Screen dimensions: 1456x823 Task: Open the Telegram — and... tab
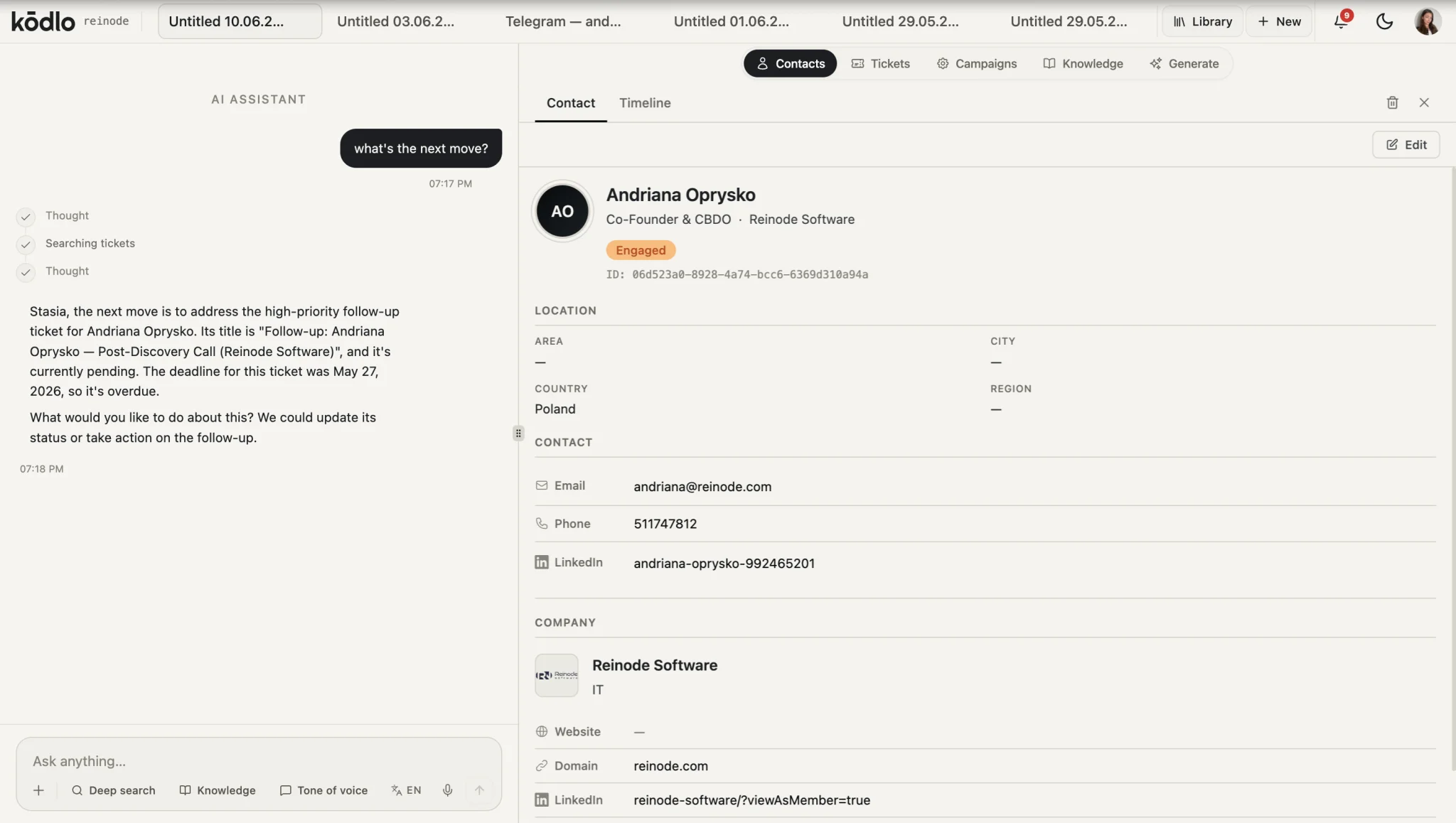[x=563, y=21]
